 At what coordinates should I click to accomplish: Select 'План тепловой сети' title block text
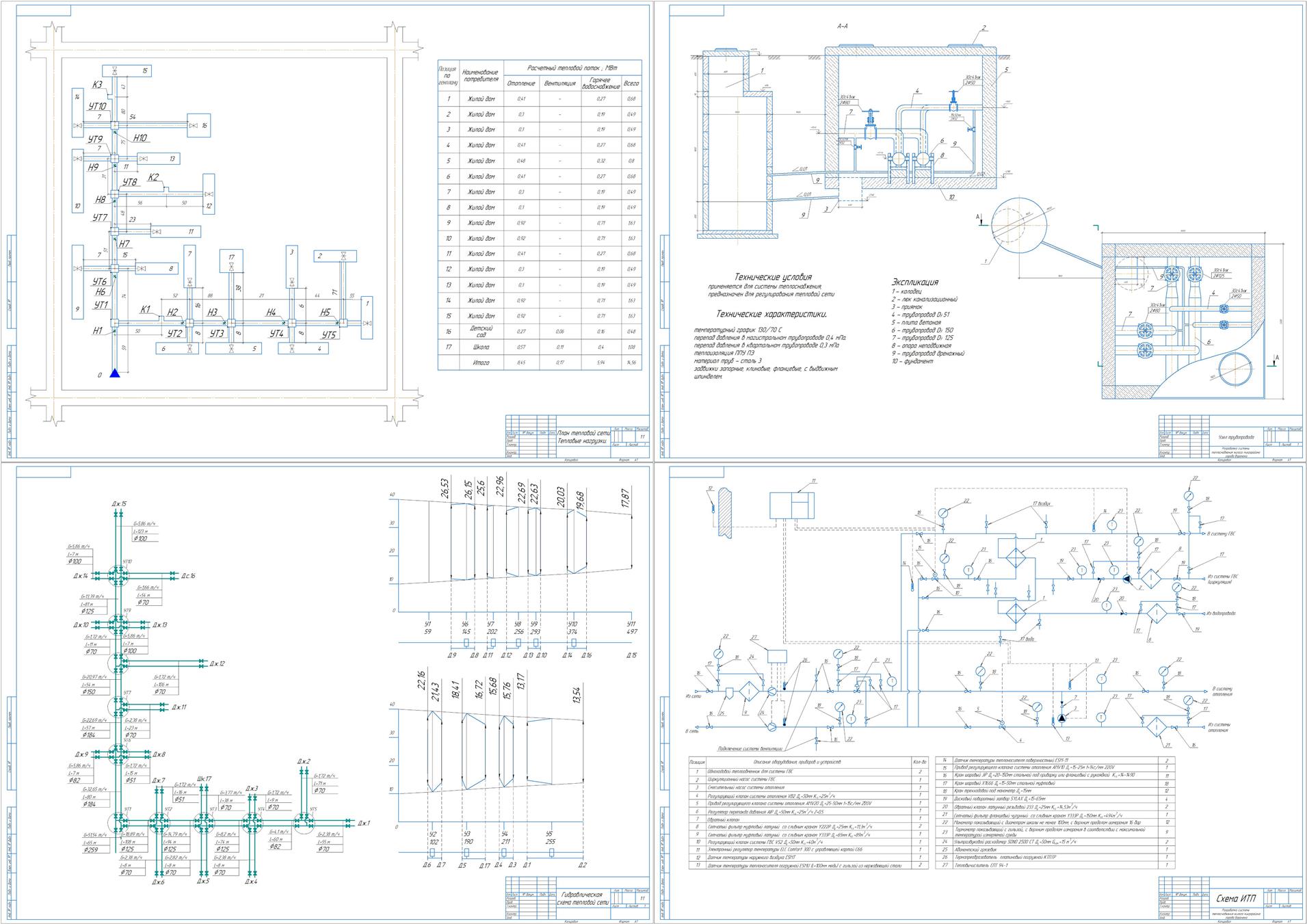tap(583, 433)
